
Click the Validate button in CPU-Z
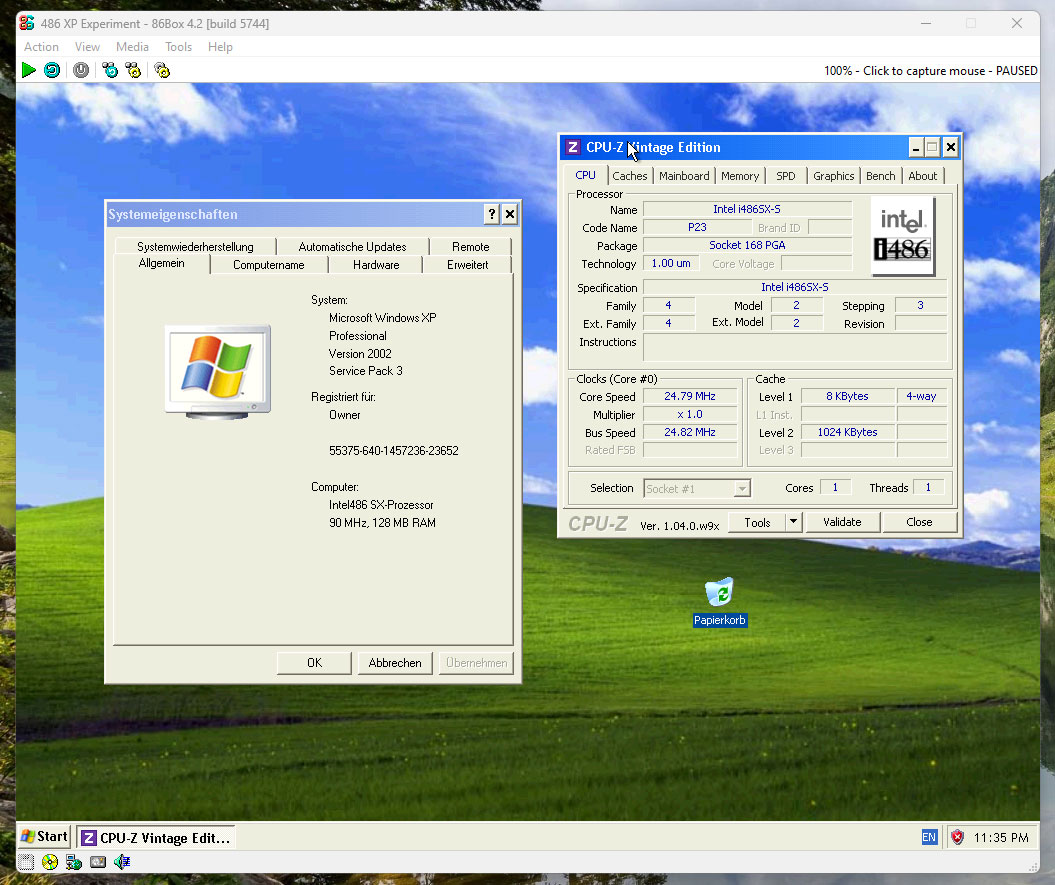[842, 522]
